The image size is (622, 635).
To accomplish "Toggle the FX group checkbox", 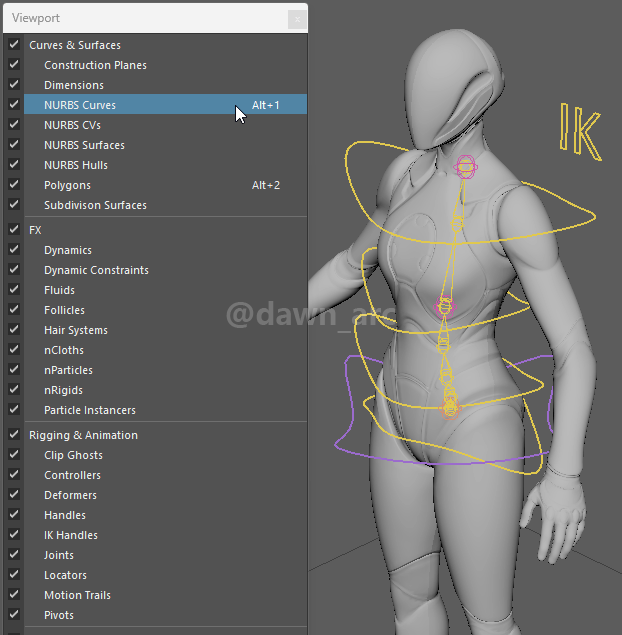I will point(14,229).
